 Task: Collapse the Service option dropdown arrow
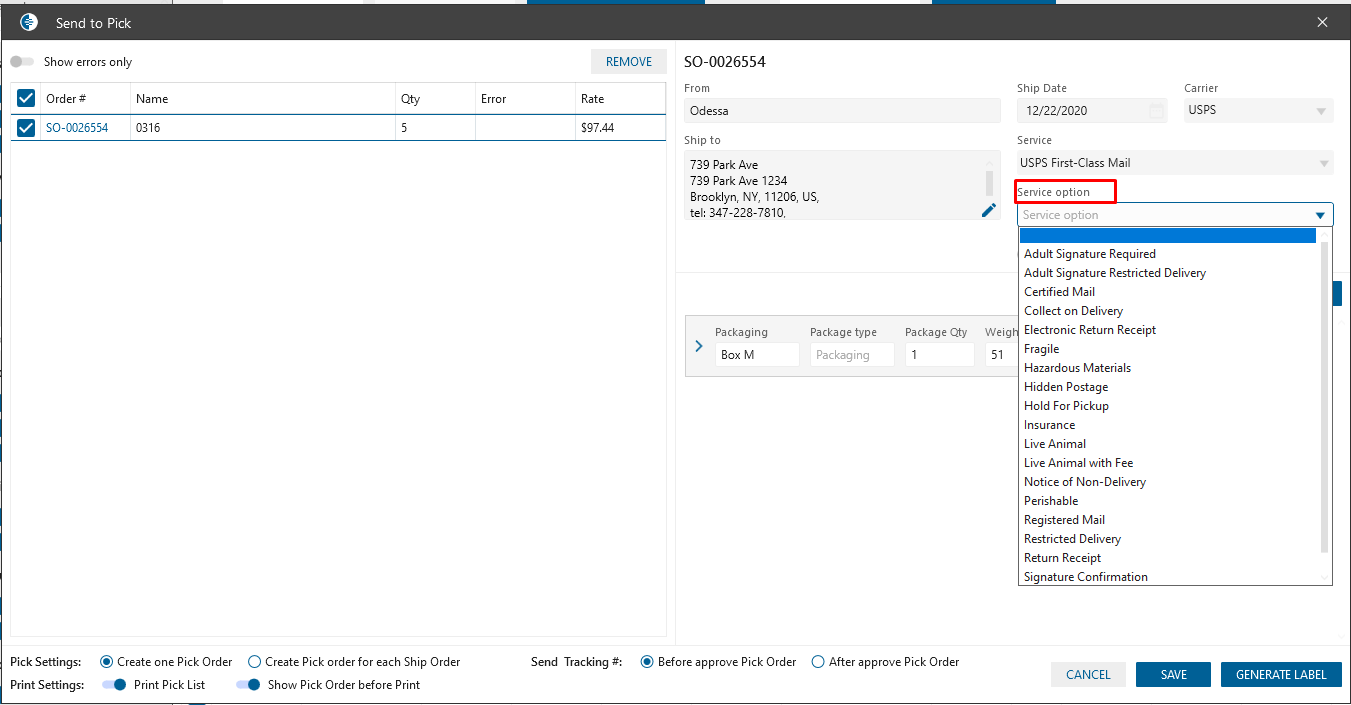tap(1320, 215)
